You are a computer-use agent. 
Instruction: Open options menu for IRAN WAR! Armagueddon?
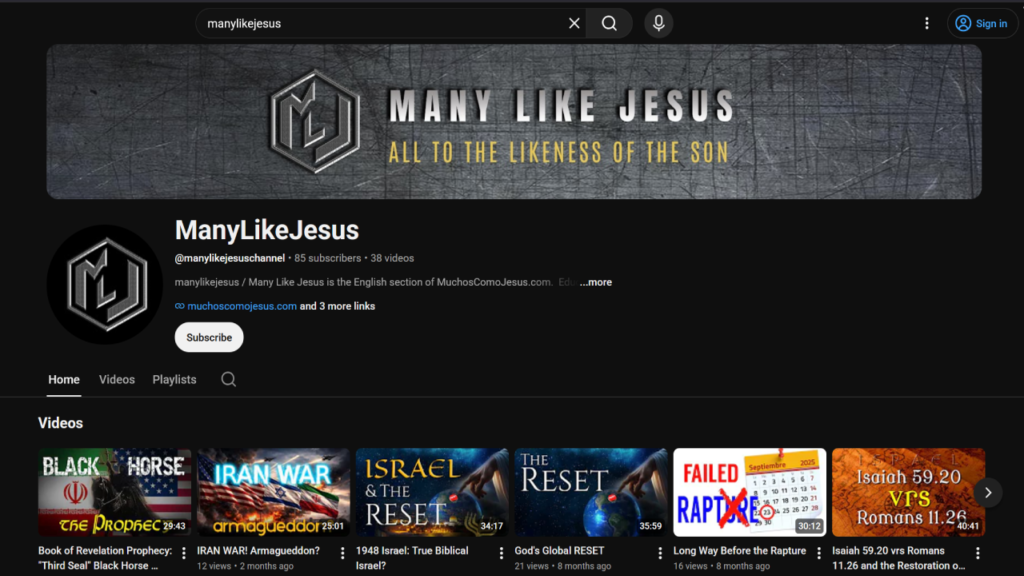pyautogui.click(x=342, y=553)
